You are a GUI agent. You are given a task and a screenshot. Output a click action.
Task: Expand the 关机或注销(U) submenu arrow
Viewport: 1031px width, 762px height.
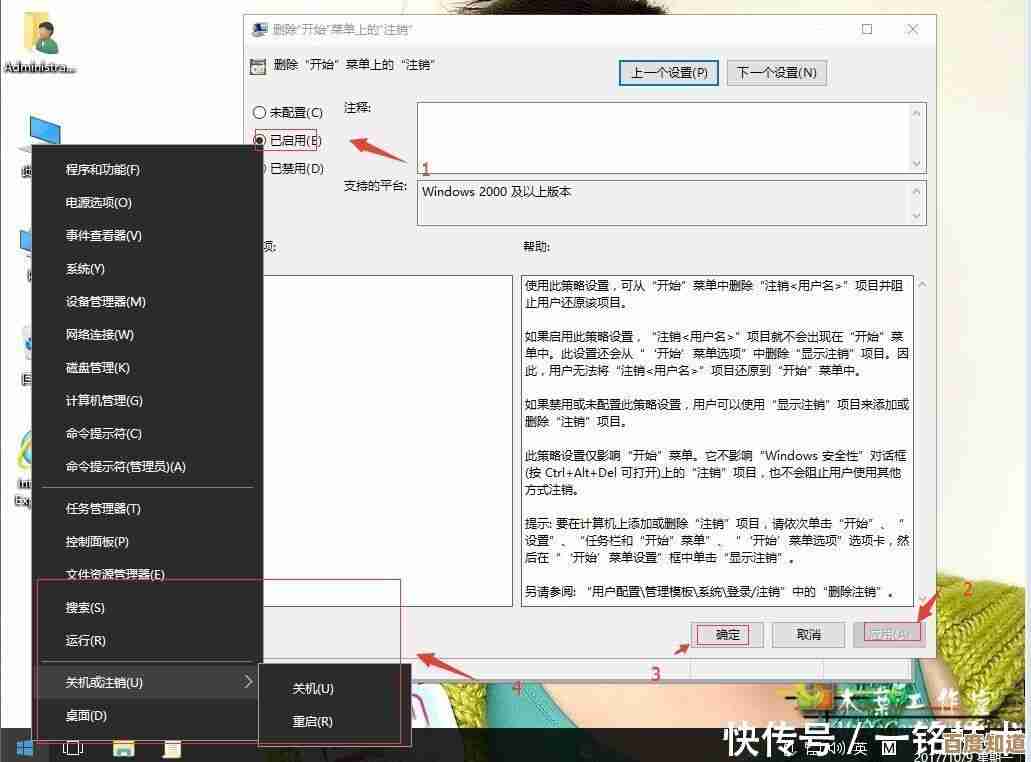[248, 682]
